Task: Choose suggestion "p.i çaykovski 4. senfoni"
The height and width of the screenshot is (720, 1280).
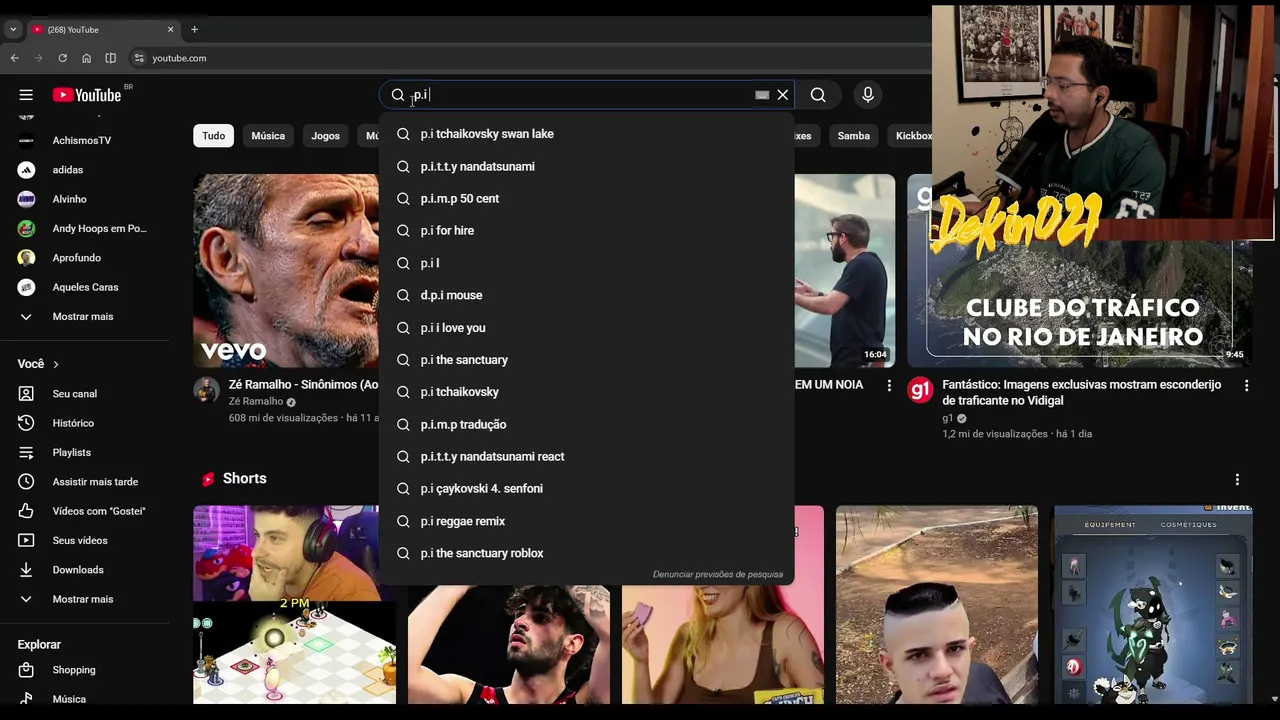Action: 587,488
